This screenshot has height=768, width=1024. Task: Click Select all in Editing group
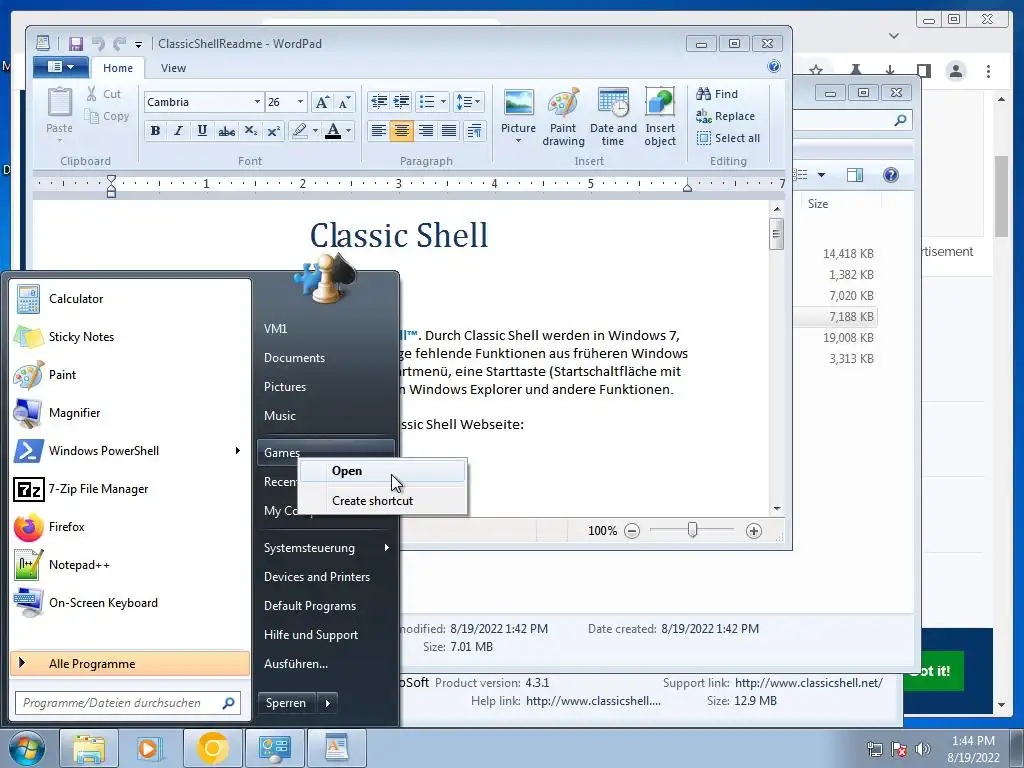[728, 138]
